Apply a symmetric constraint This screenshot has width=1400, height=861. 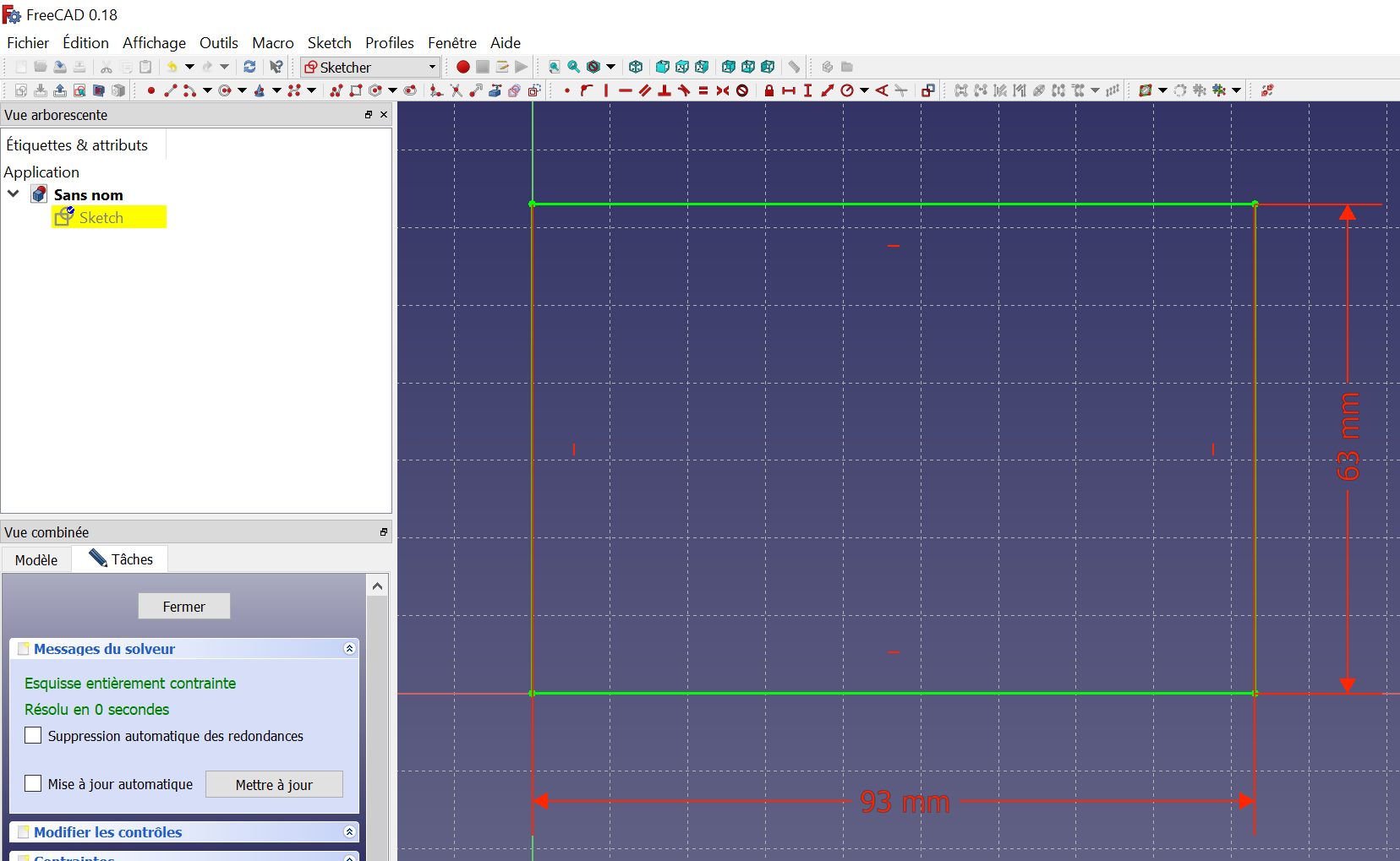[x=723, y=90]
